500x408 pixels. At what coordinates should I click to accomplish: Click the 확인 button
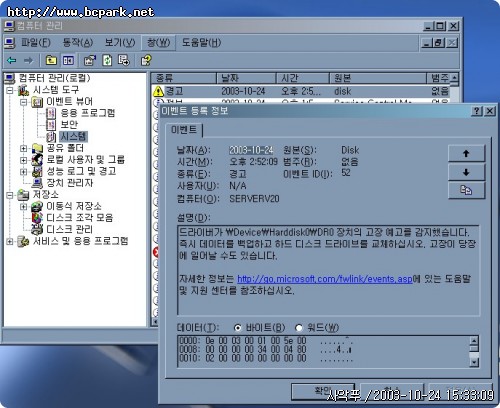click(323, 391)
